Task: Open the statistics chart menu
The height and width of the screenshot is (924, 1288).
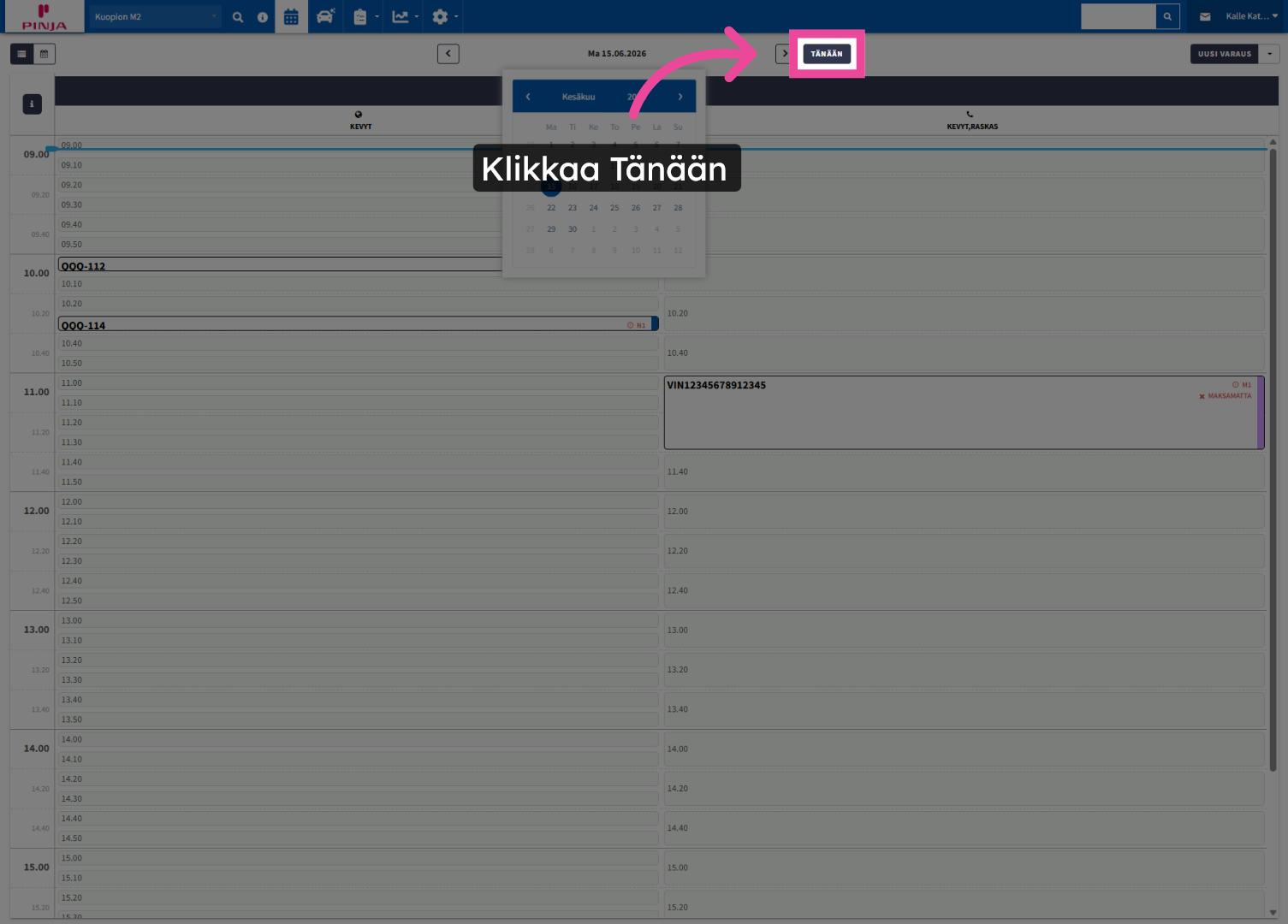Action: tap(401, 16)
